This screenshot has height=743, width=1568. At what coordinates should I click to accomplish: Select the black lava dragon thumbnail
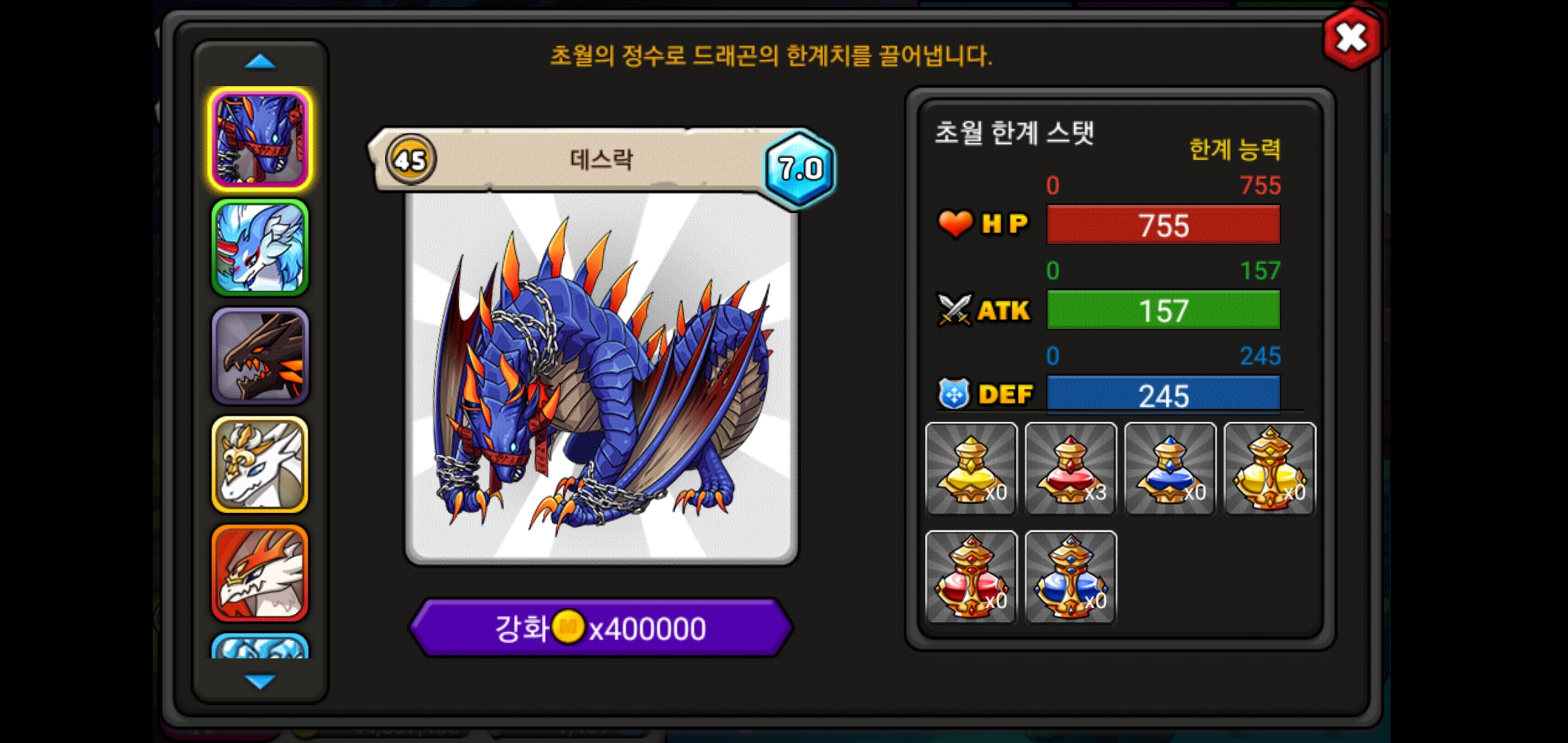[x=260, y=356]
